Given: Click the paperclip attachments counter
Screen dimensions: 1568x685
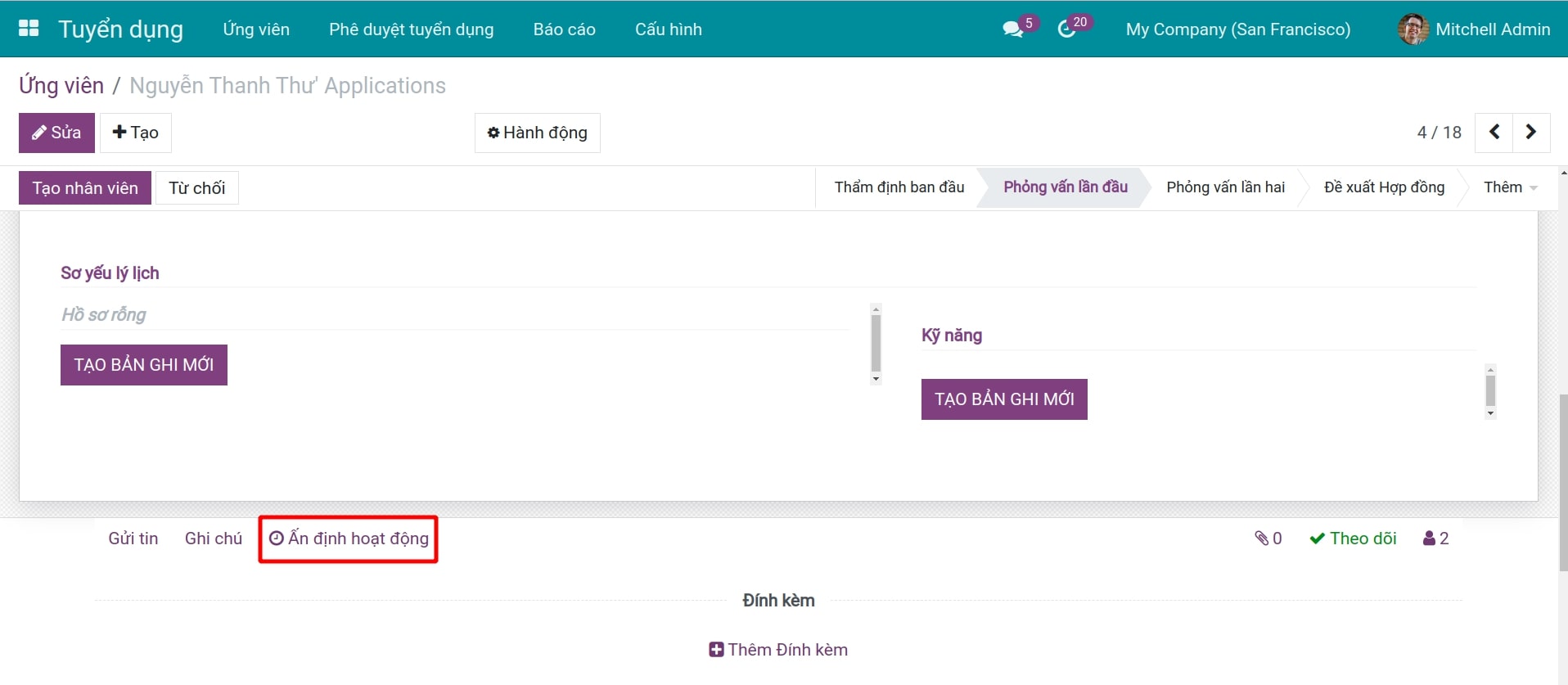Looking at the screenshot, I should tap(1268, 539).
